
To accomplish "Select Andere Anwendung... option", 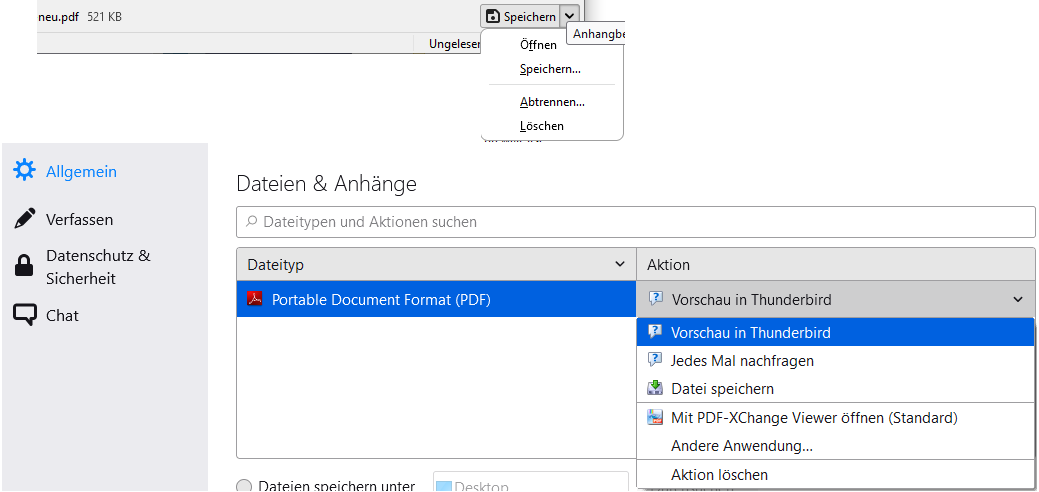I will coord(741,446).
